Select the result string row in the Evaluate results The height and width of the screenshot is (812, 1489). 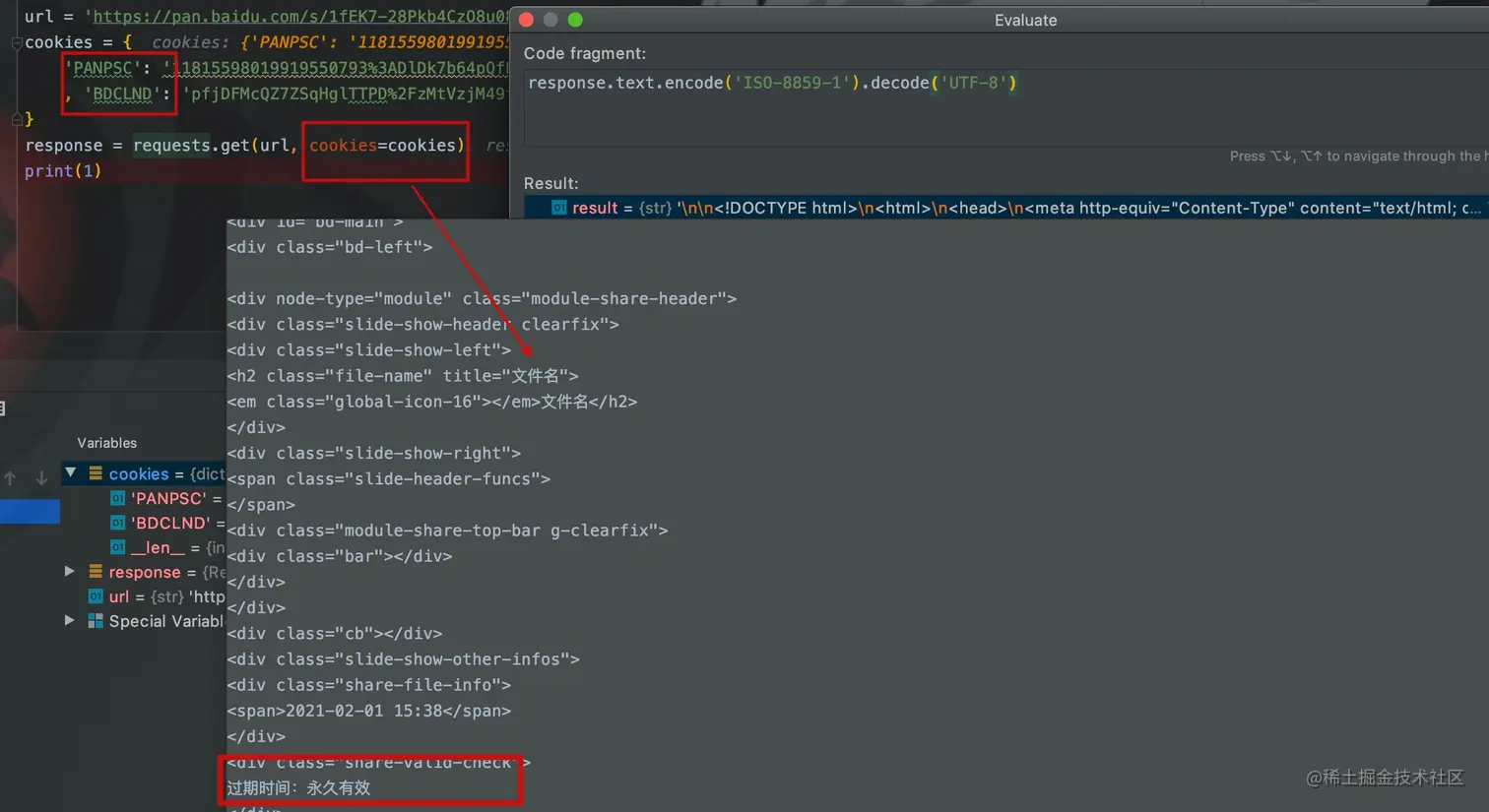[x=1006, y=208]
